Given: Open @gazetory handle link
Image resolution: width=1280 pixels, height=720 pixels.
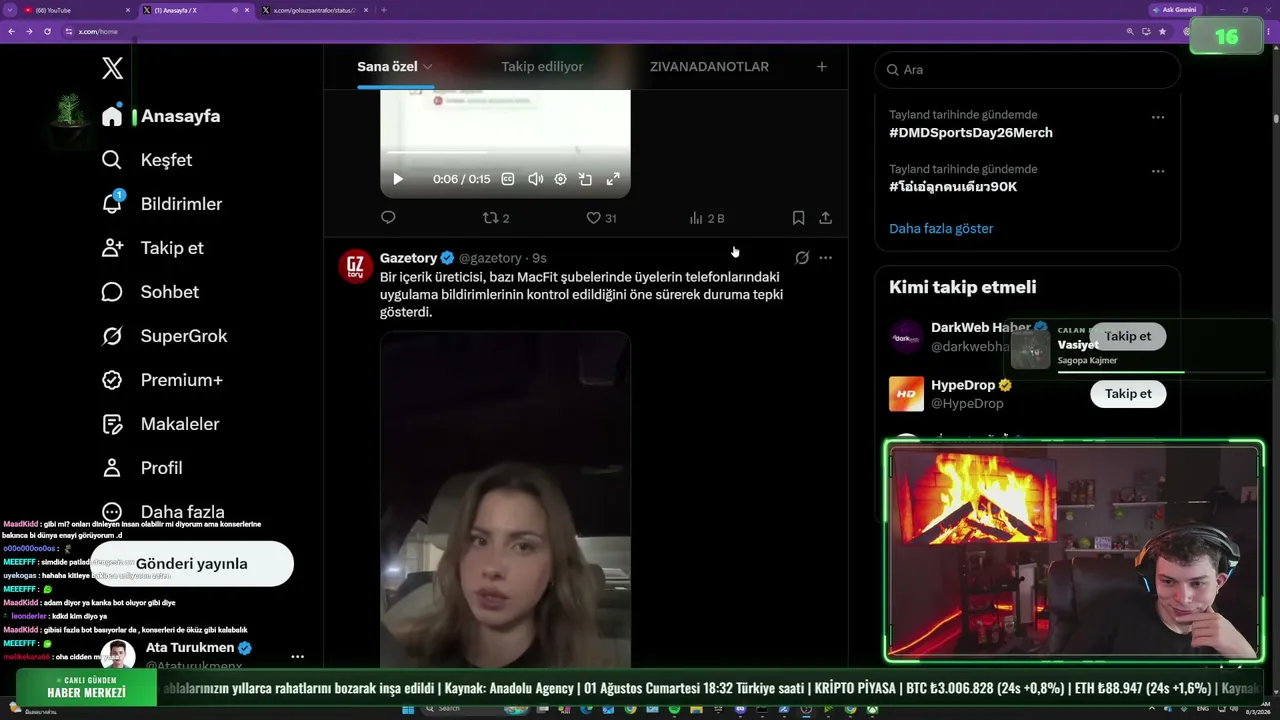Looking at the screenshot, I should click(490, 258).
